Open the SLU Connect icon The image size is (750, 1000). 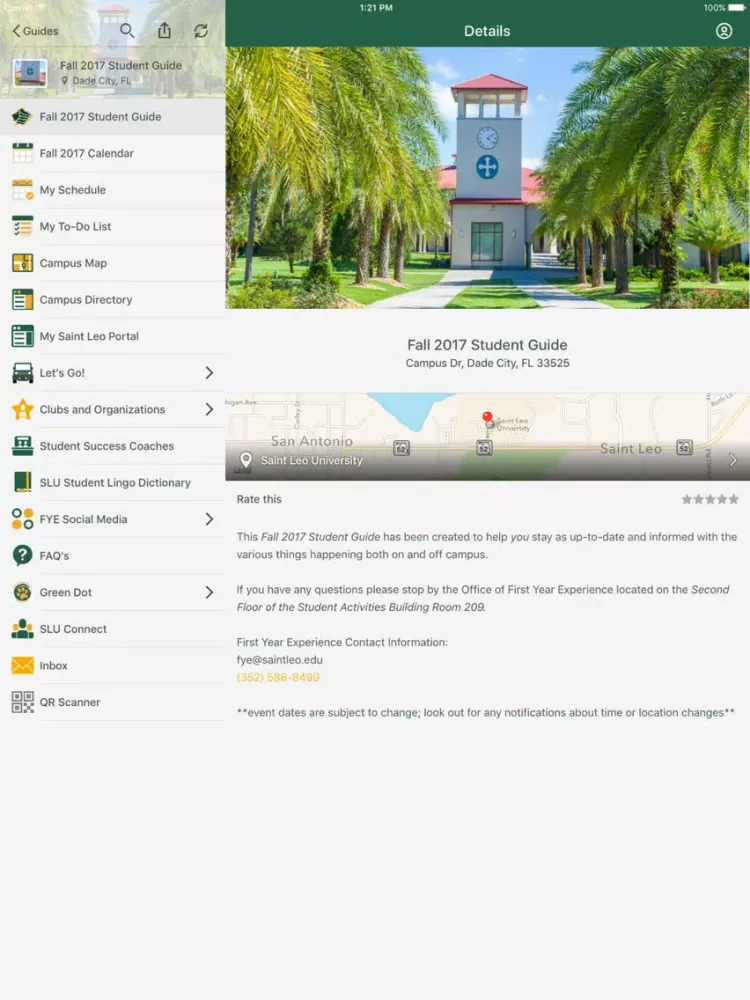click(22, 629)
